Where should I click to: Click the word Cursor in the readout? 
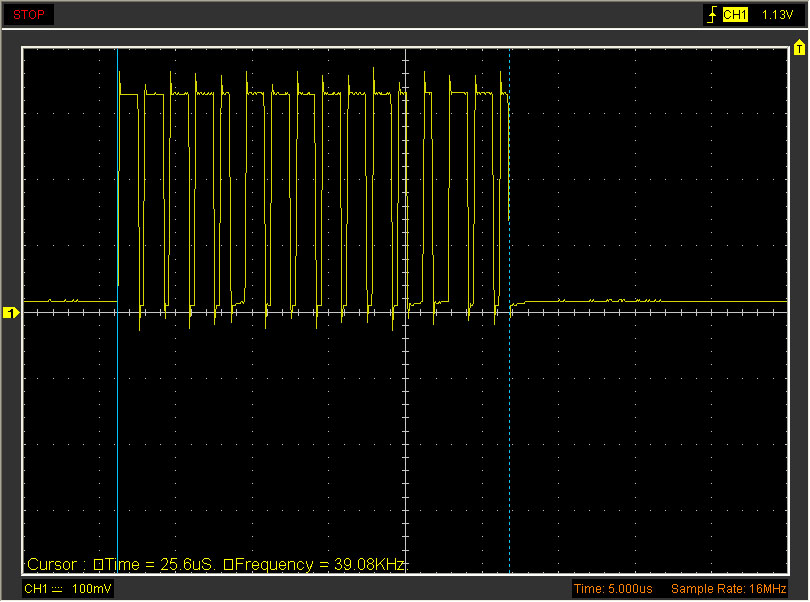[52, 564]
